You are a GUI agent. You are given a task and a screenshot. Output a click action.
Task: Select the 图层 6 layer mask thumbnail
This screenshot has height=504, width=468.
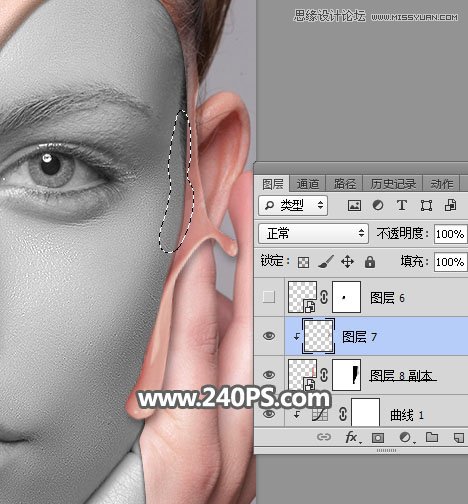(346, 297)
